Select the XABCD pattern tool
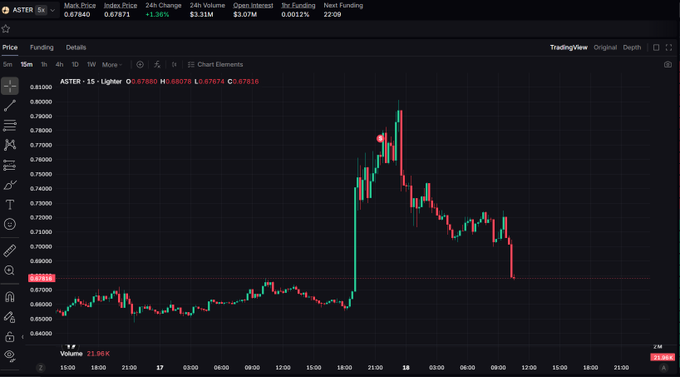 click(x=10, y=145)
